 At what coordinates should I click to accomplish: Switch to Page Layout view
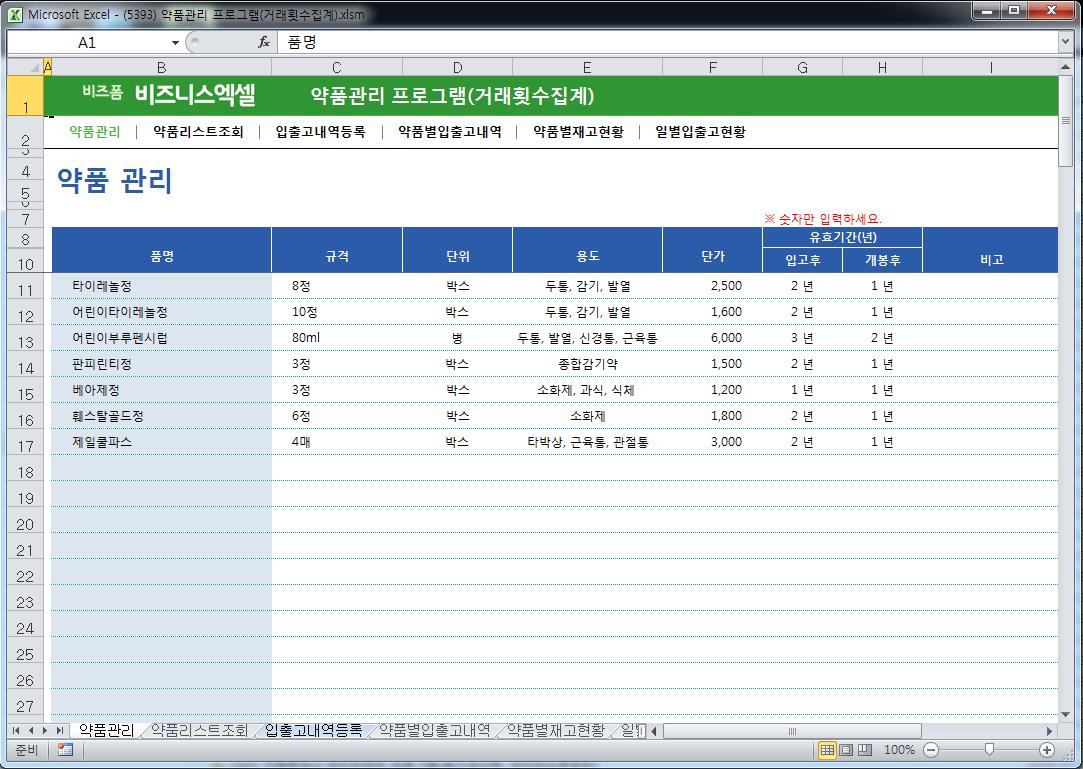pos(846,750)
